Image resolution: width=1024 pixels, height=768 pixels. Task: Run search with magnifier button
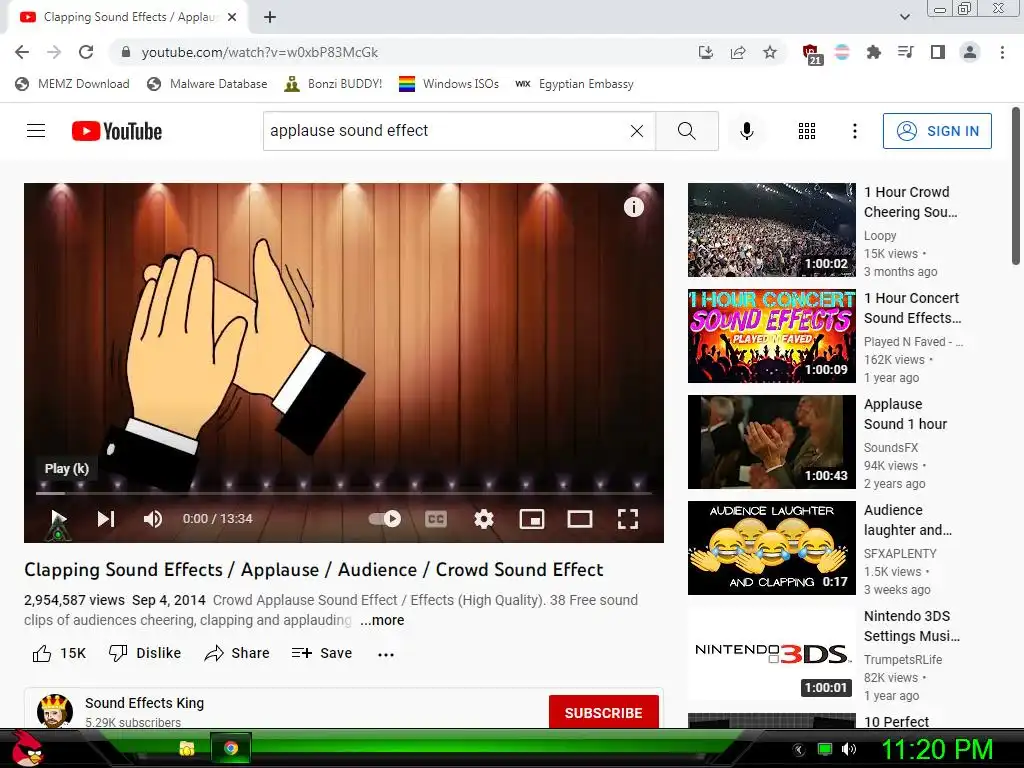686,131
